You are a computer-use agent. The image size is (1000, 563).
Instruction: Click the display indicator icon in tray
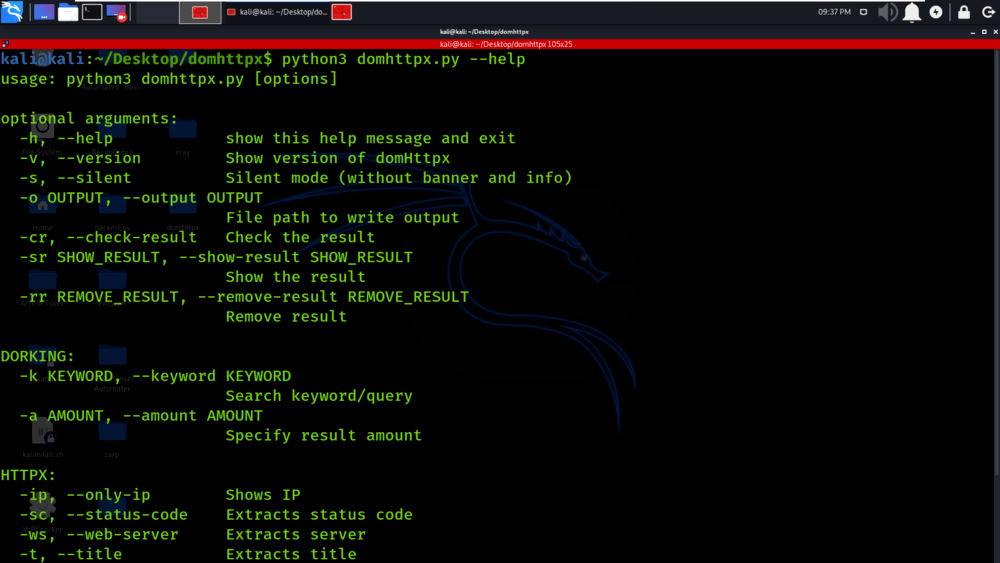864,12
